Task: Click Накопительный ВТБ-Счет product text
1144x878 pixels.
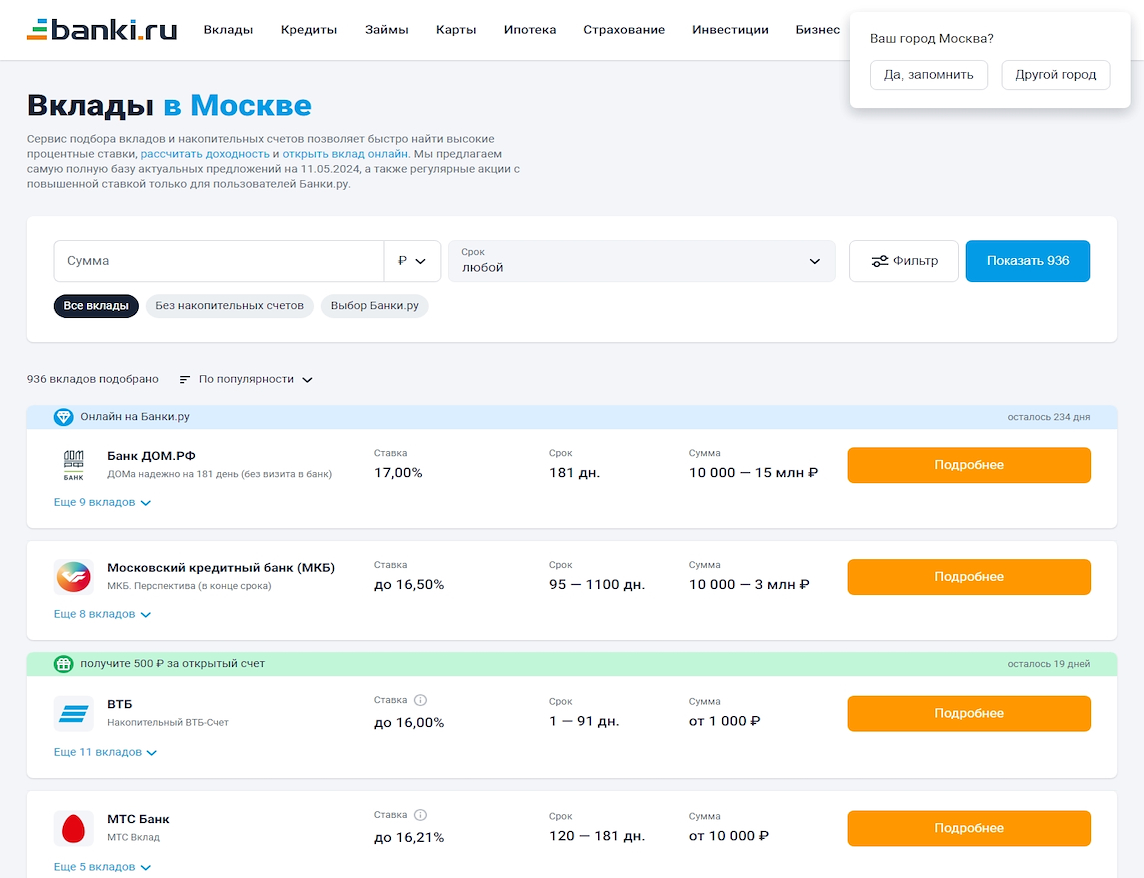Action: (168, 723)
